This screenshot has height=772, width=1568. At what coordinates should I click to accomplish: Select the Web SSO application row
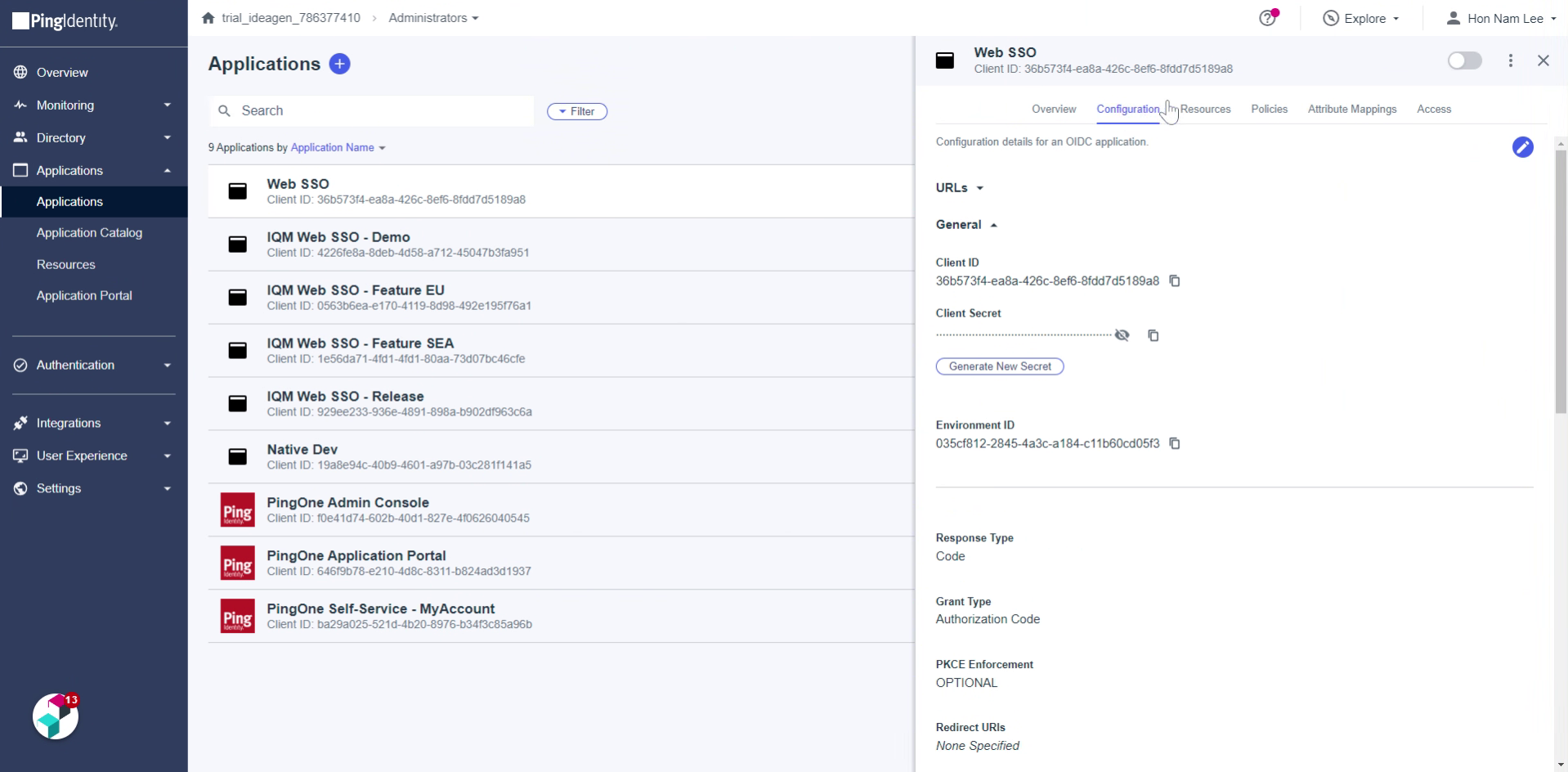(561, 191)
